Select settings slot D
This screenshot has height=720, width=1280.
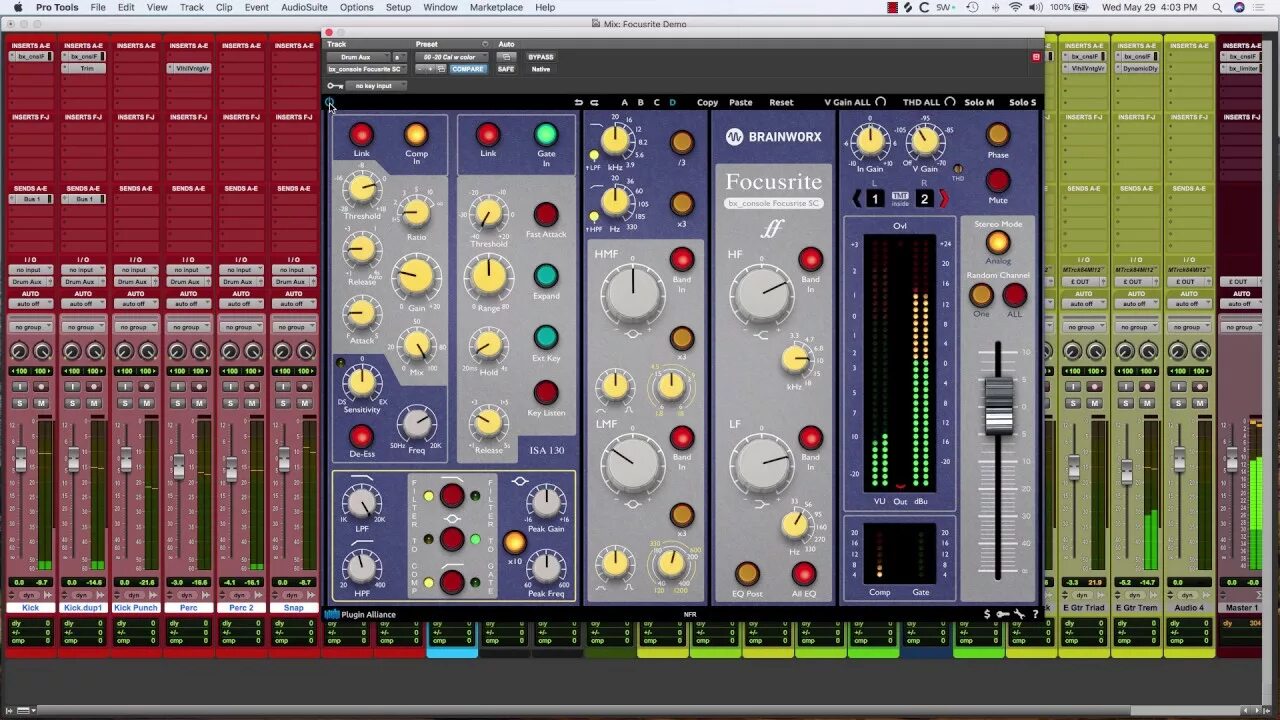[672, 102]
